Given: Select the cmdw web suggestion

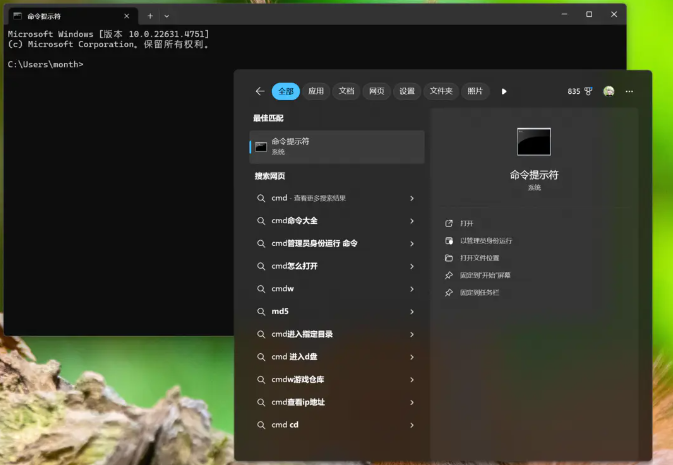Looking at the screenshot, I should pyautogui.click(x=337, y=289).
